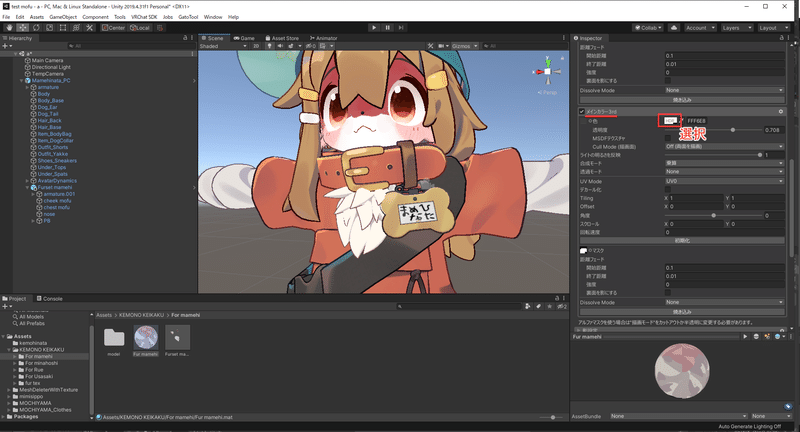Select the combined Transform tool

(76, 28)
